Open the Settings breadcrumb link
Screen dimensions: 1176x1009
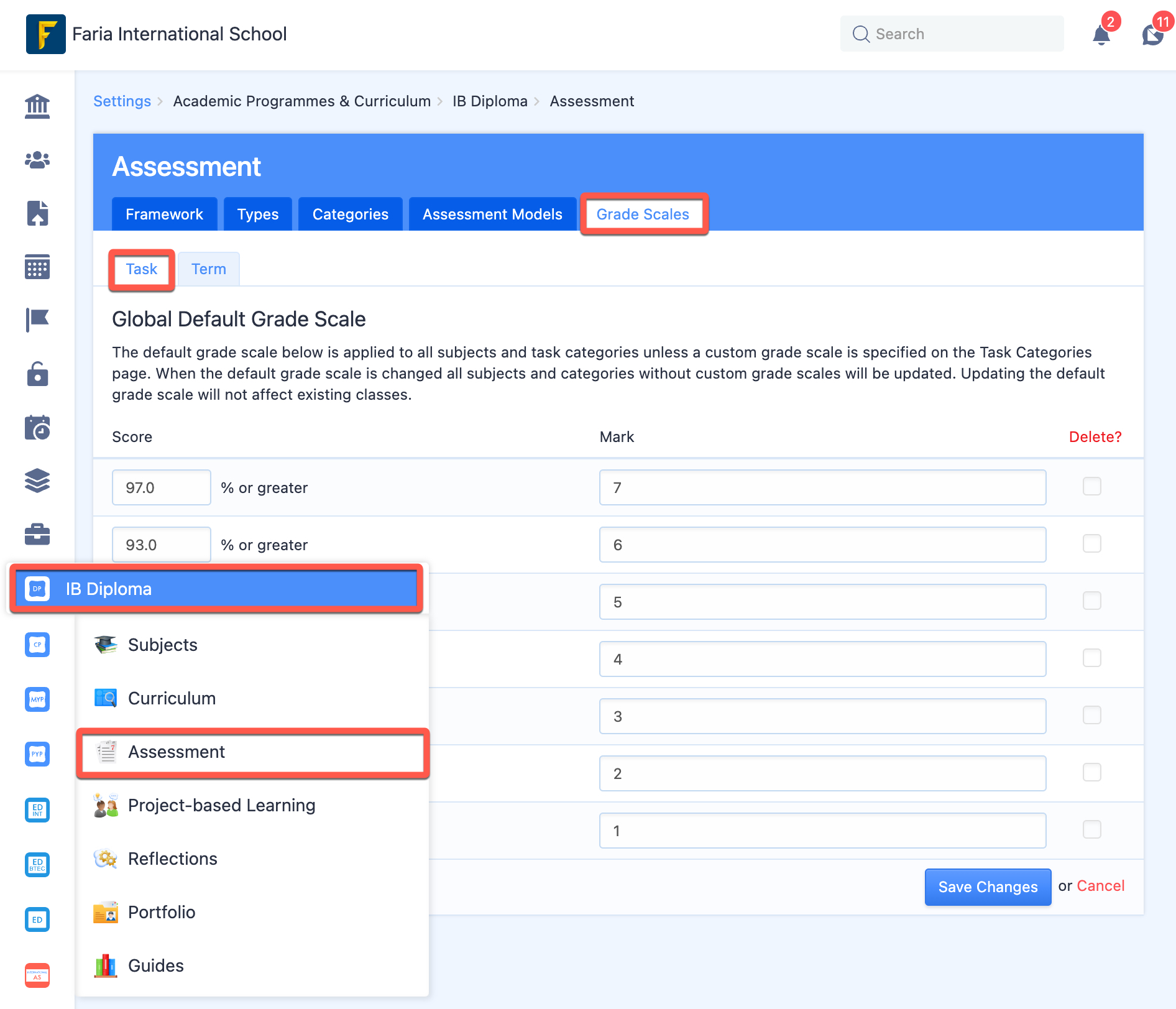coord(122,101)
